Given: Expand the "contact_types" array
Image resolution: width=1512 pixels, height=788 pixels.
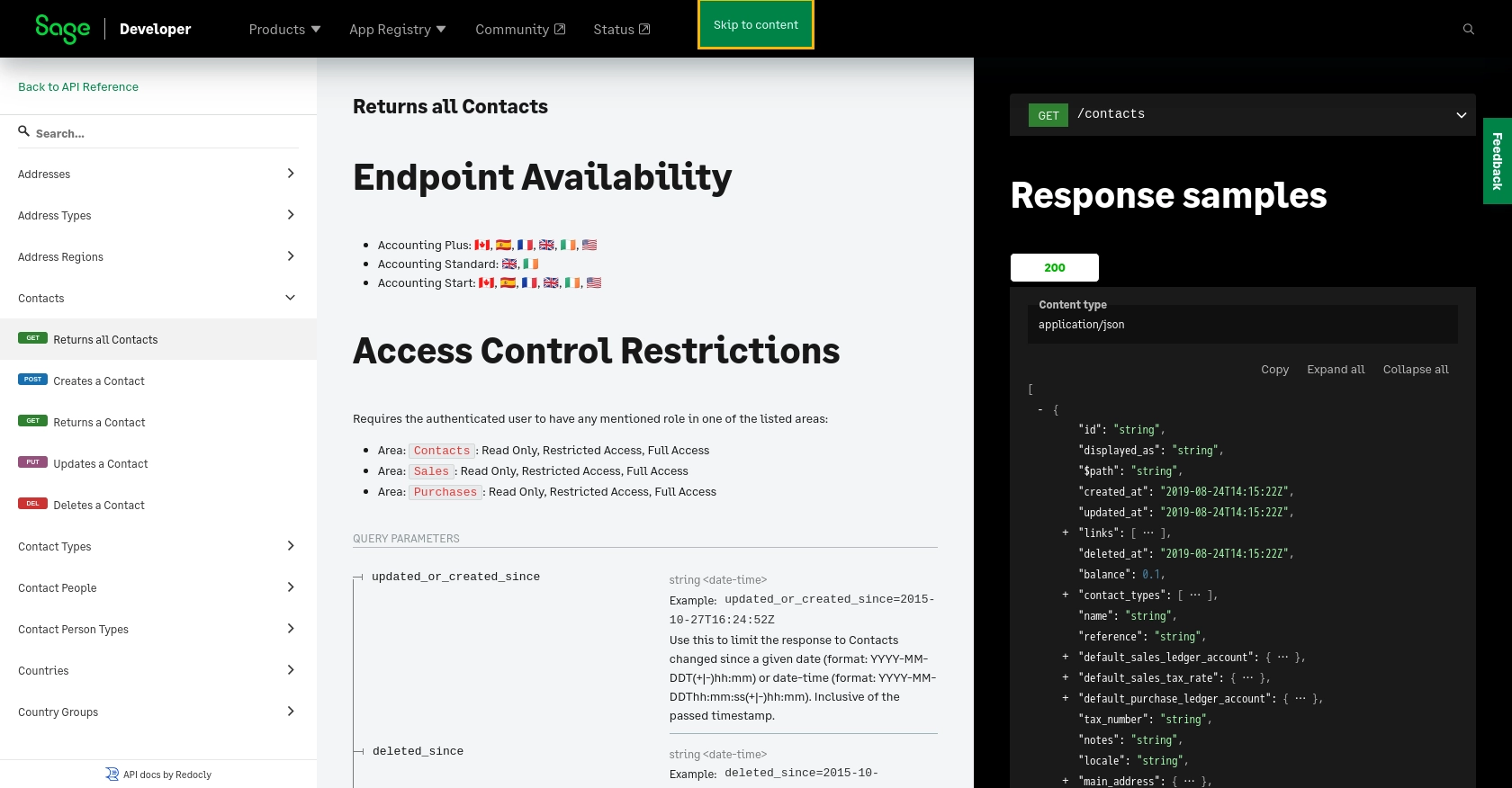Looking at the screenshot, I should point(1066,595).
